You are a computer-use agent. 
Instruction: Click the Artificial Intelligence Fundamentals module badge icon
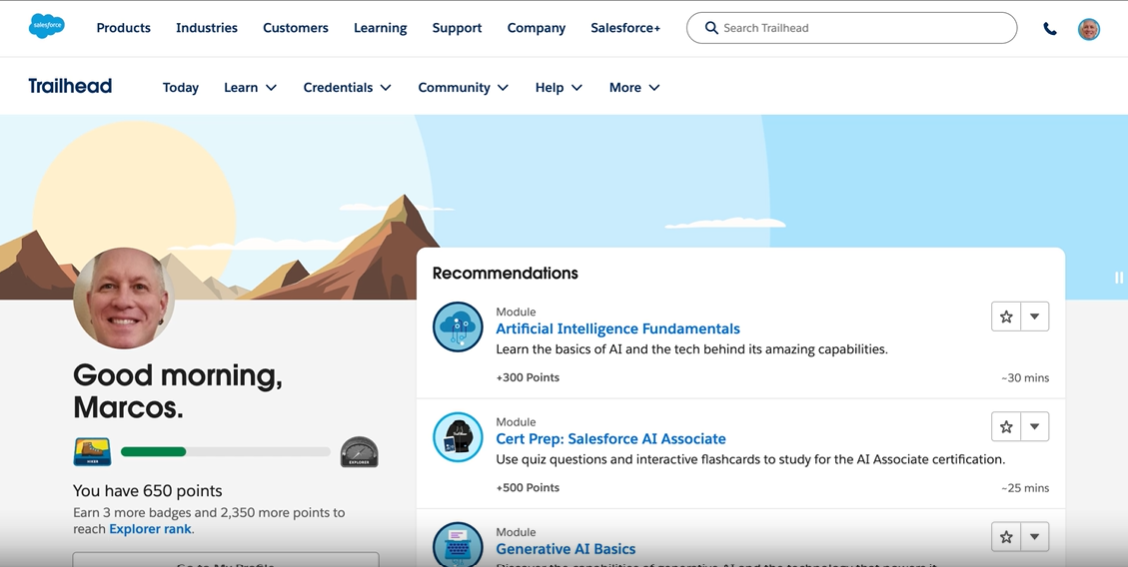[458, 327]
